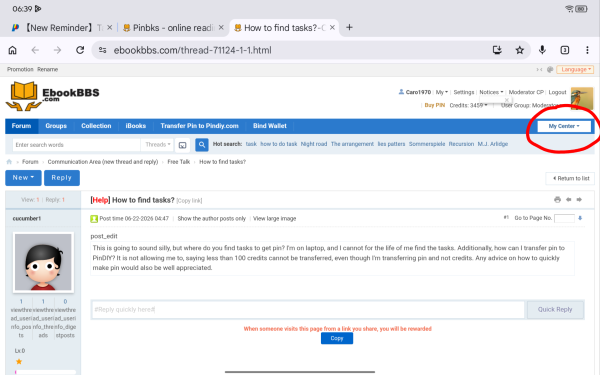Click the Settings link
Image resolution: width=600 pixels, height=375 pixels.
[x=464, y=92]
